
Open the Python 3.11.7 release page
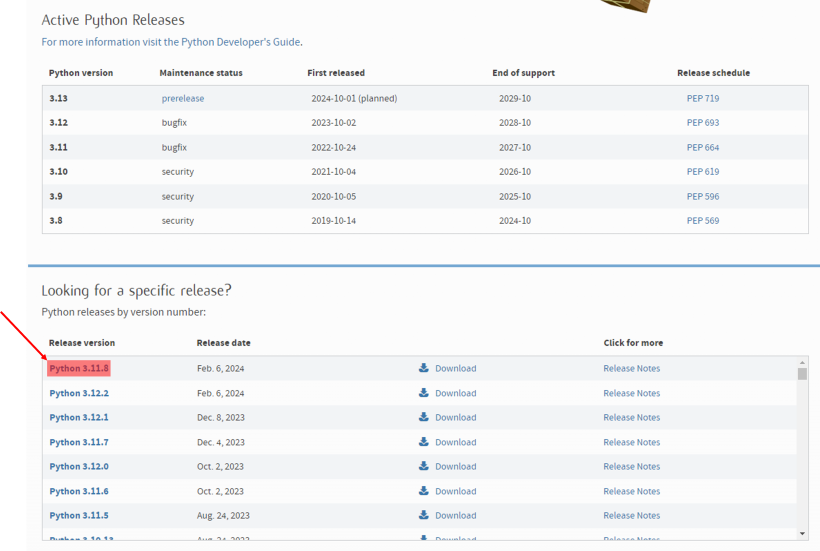[x=79, y=442]
